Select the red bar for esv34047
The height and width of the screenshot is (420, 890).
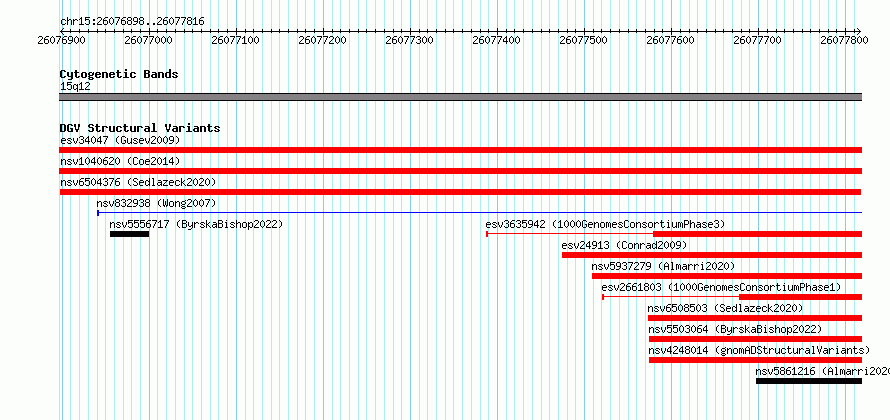coord(460,150)
